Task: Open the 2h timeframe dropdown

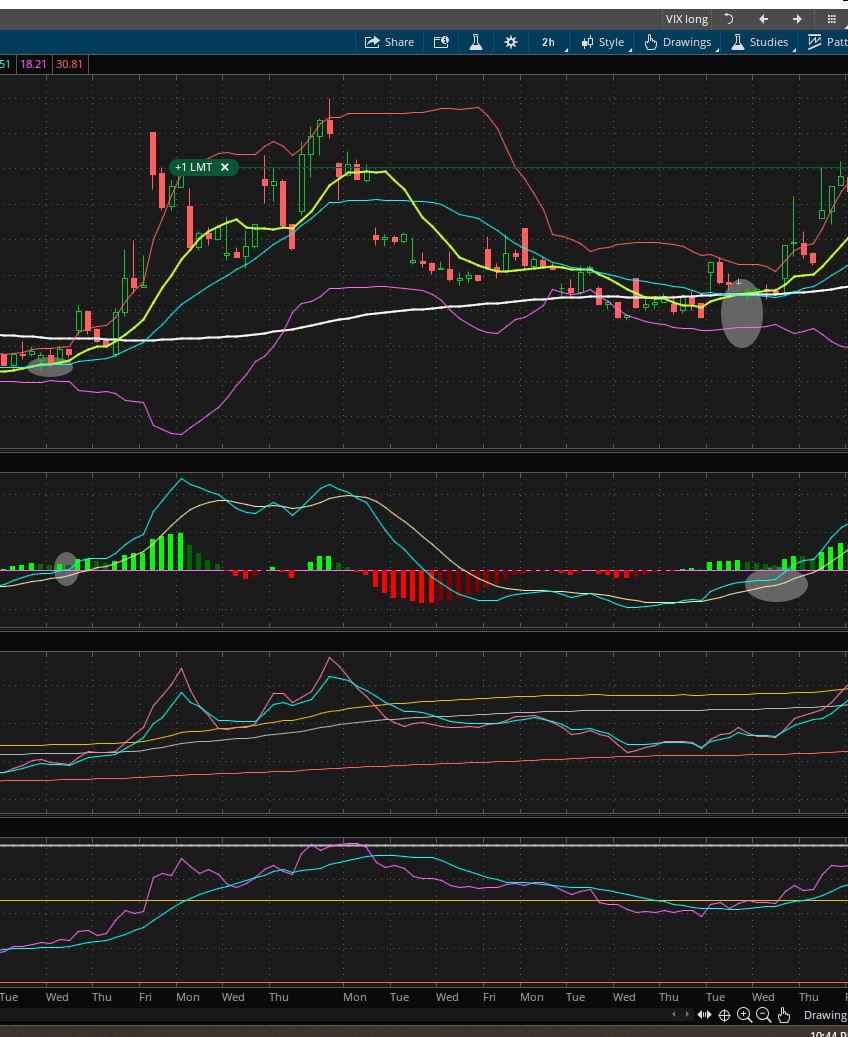Action: [x=548, y=42]
